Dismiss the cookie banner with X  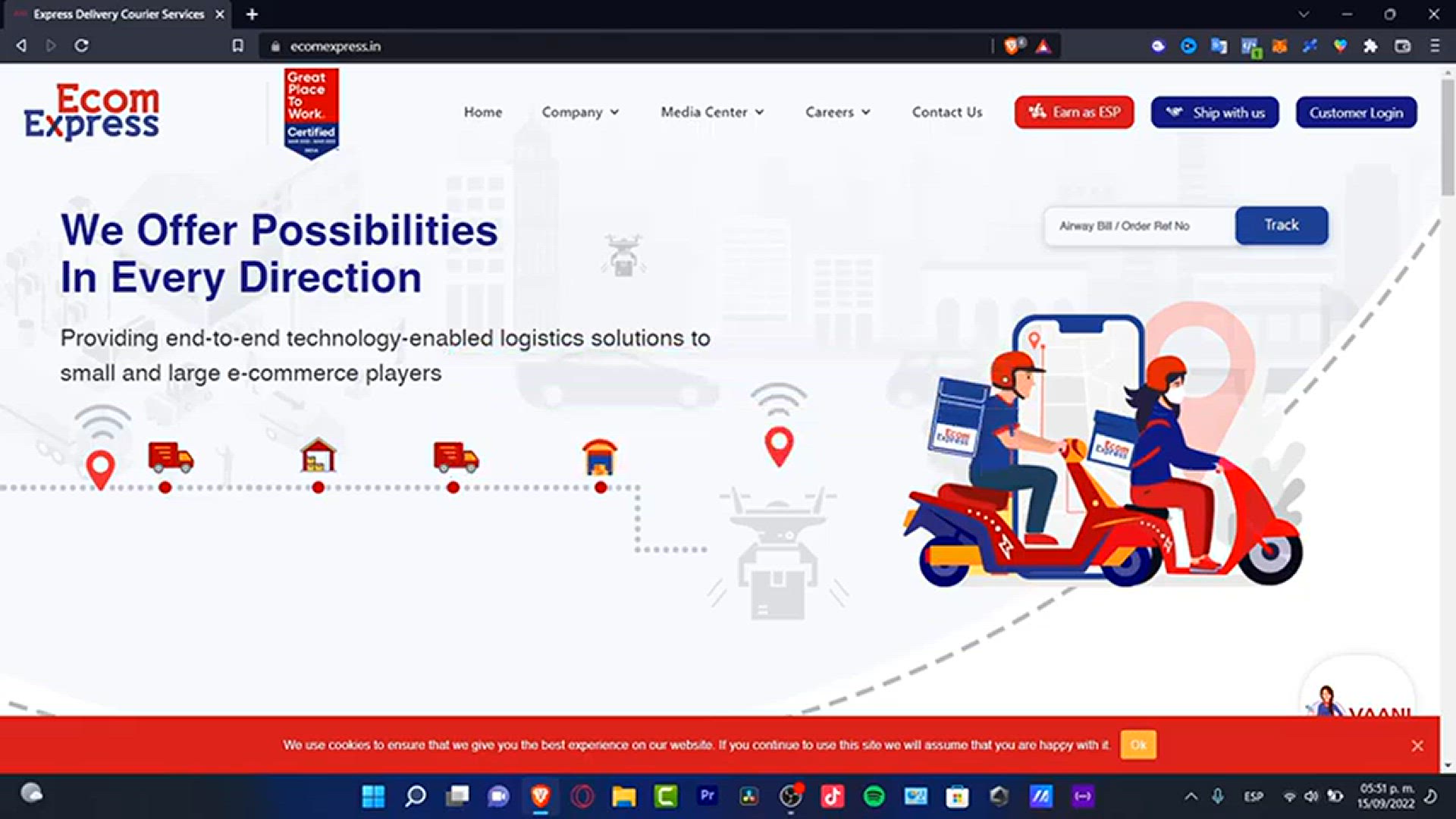pos(1417,745)
